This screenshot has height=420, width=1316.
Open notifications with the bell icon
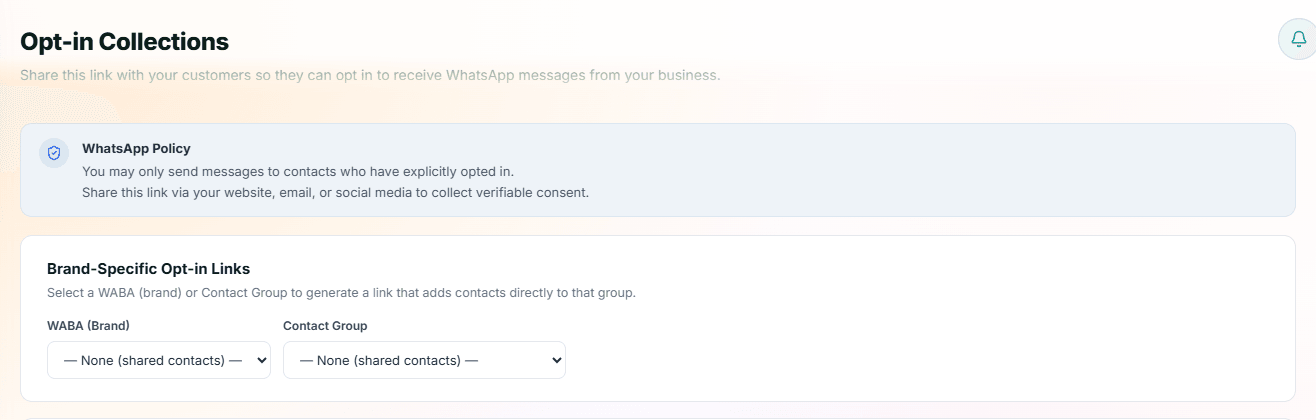point(1298,39)
